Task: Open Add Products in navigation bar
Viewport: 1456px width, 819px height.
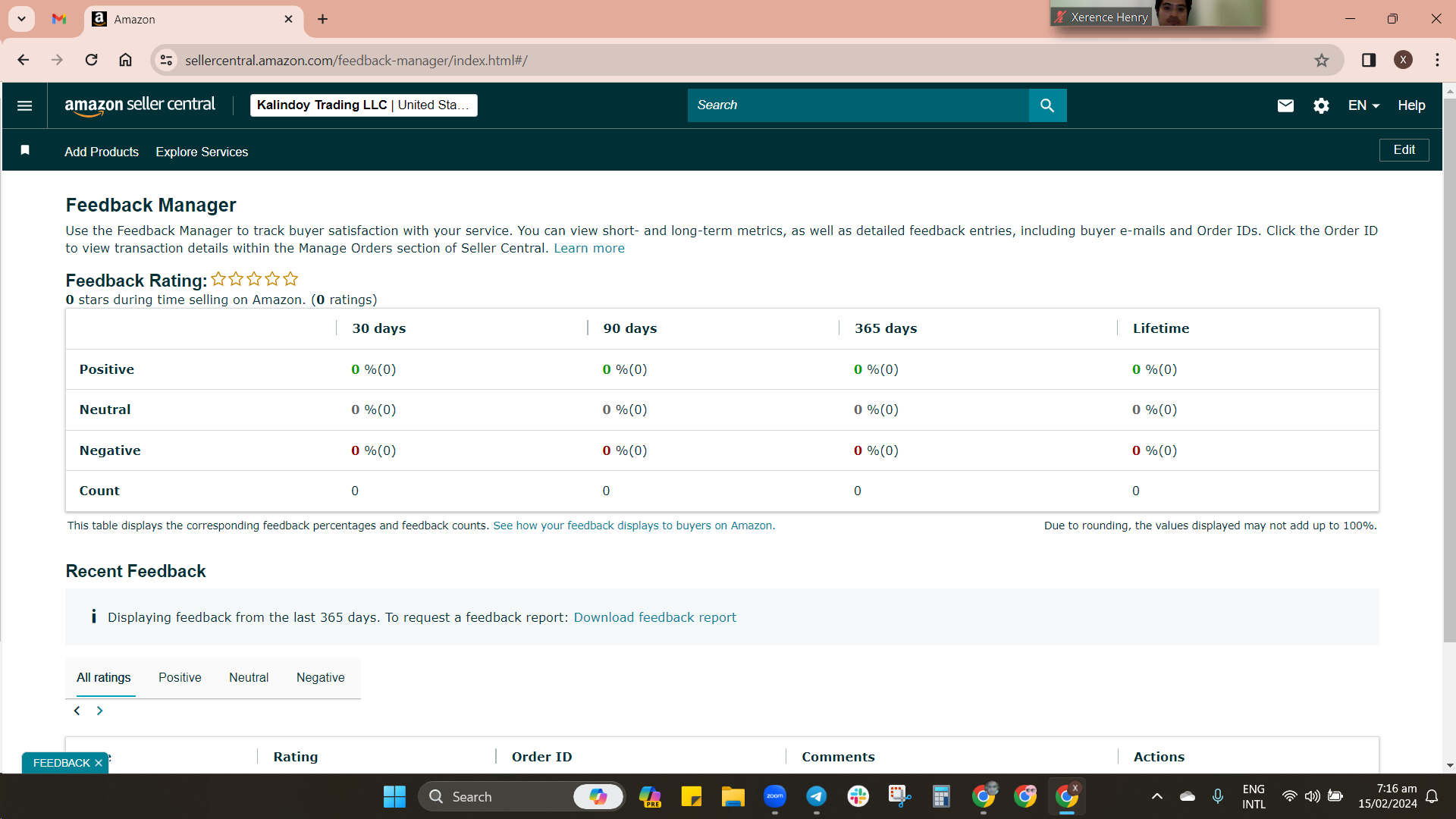Action: (x=102, y=152)
